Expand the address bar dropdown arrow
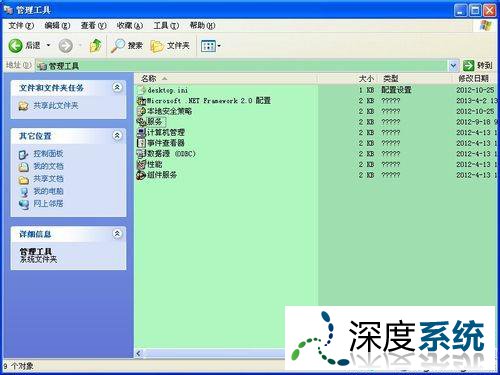Screen dimensions: 500x375 tap(453, 66)
